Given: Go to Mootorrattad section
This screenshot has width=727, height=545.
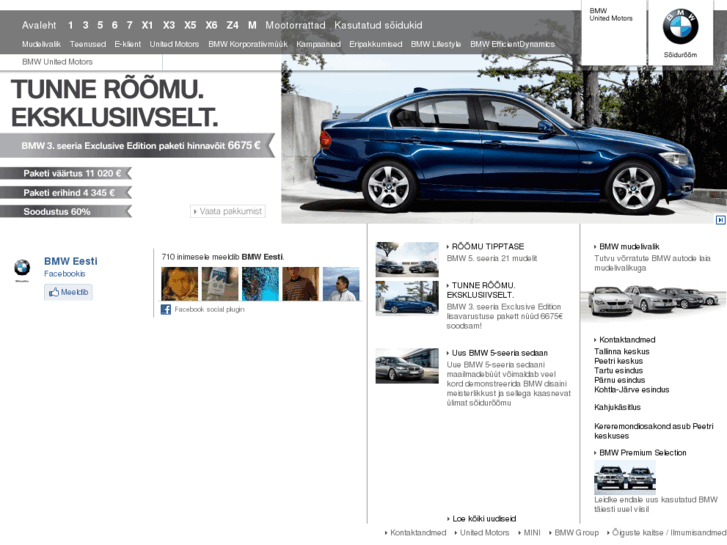Looking at the screenshot, I should coord(295,25).
